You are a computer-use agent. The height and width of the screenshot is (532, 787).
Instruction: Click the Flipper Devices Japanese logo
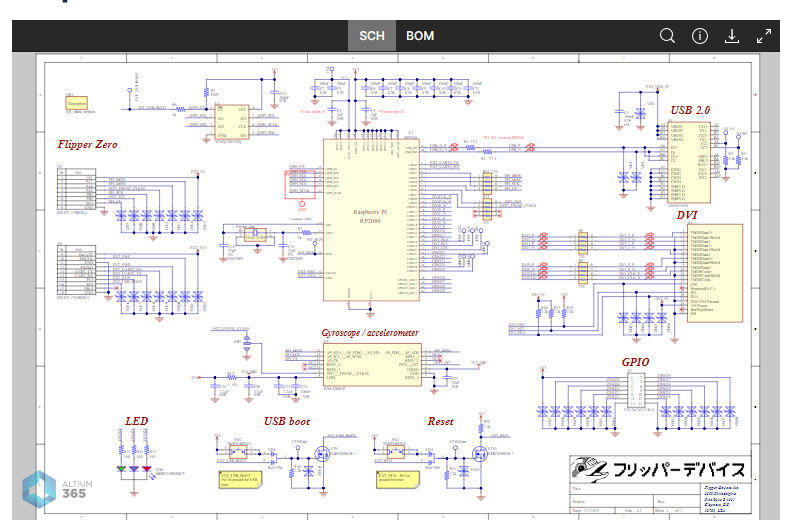coord(660,469)
